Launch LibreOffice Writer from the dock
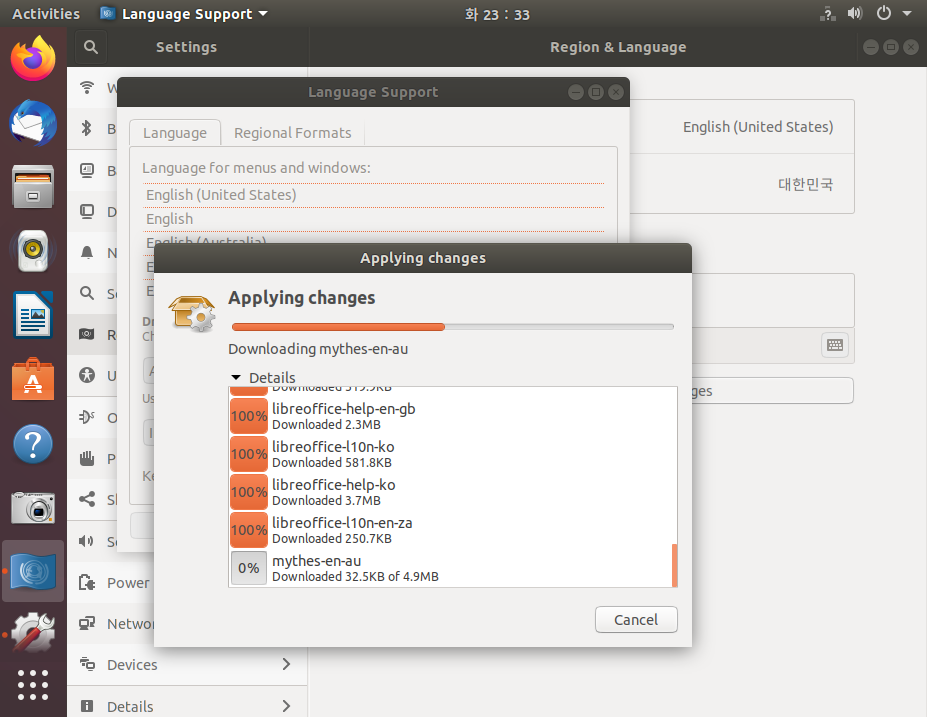Viewport: 927px width, 717px height. [33, 315]
